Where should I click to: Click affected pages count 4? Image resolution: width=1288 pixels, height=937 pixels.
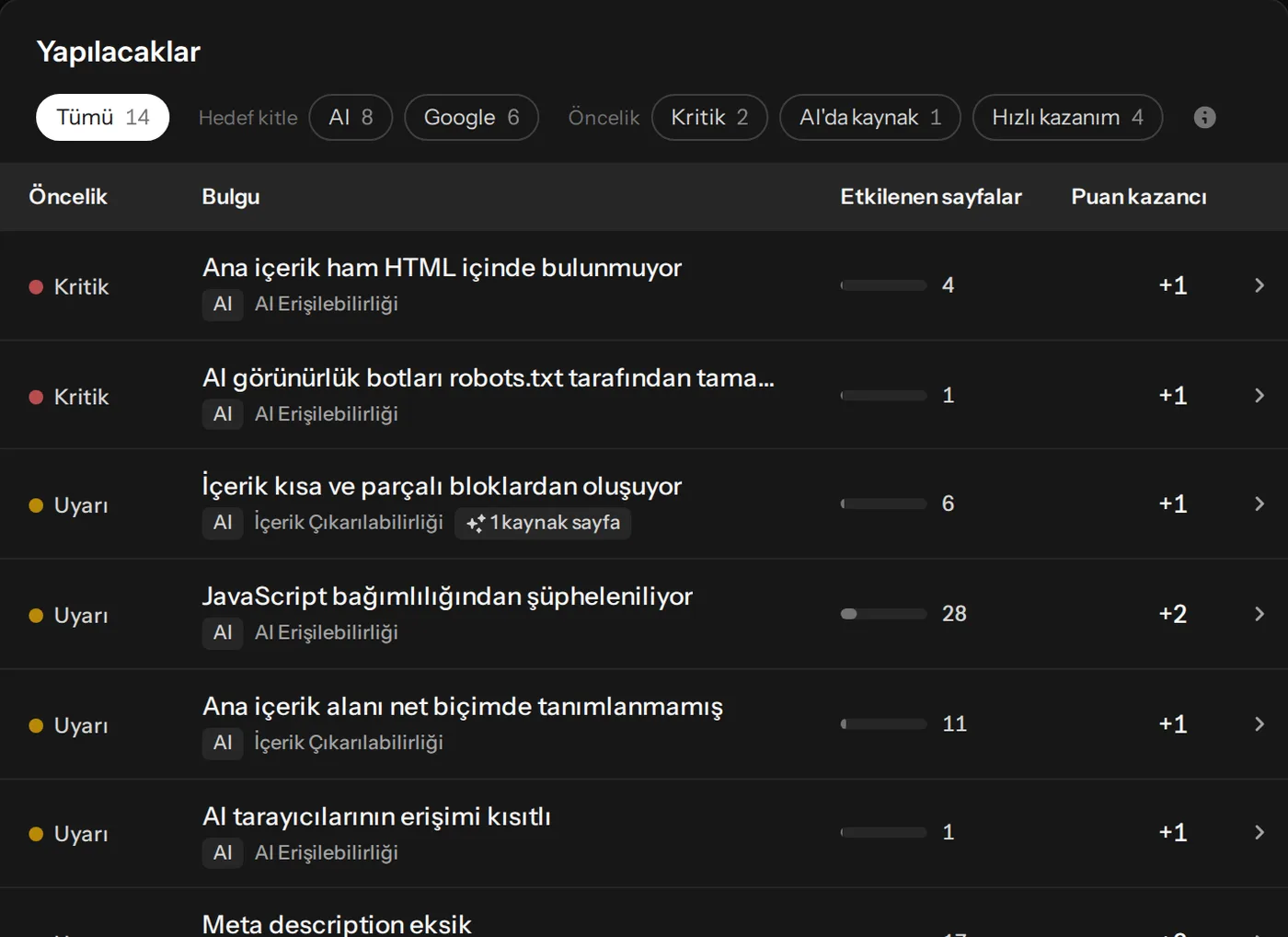[948, 285]
